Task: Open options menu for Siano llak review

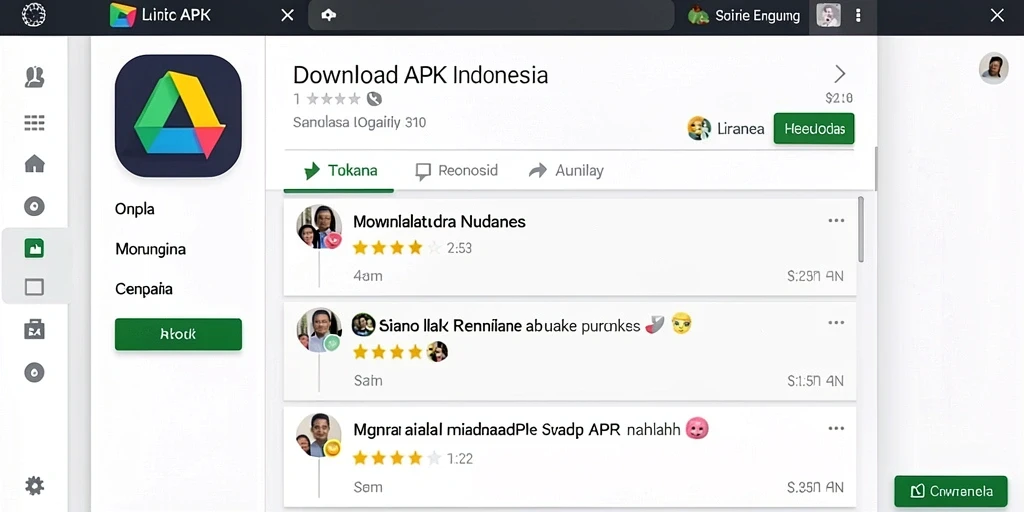Action: (836, 323)
